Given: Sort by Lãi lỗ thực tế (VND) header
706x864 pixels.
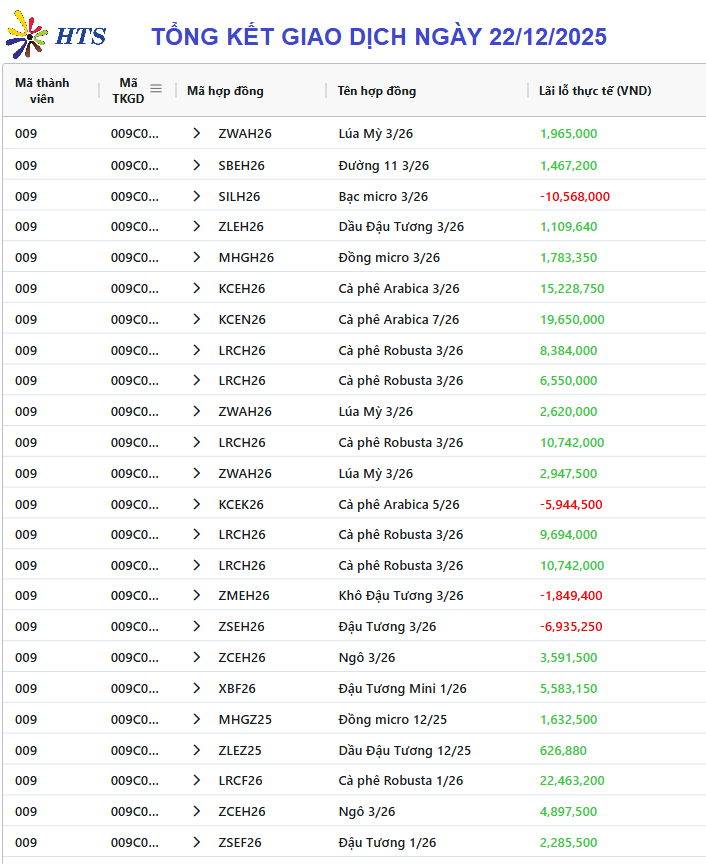Looking at the screenshot, I should 595,91.
